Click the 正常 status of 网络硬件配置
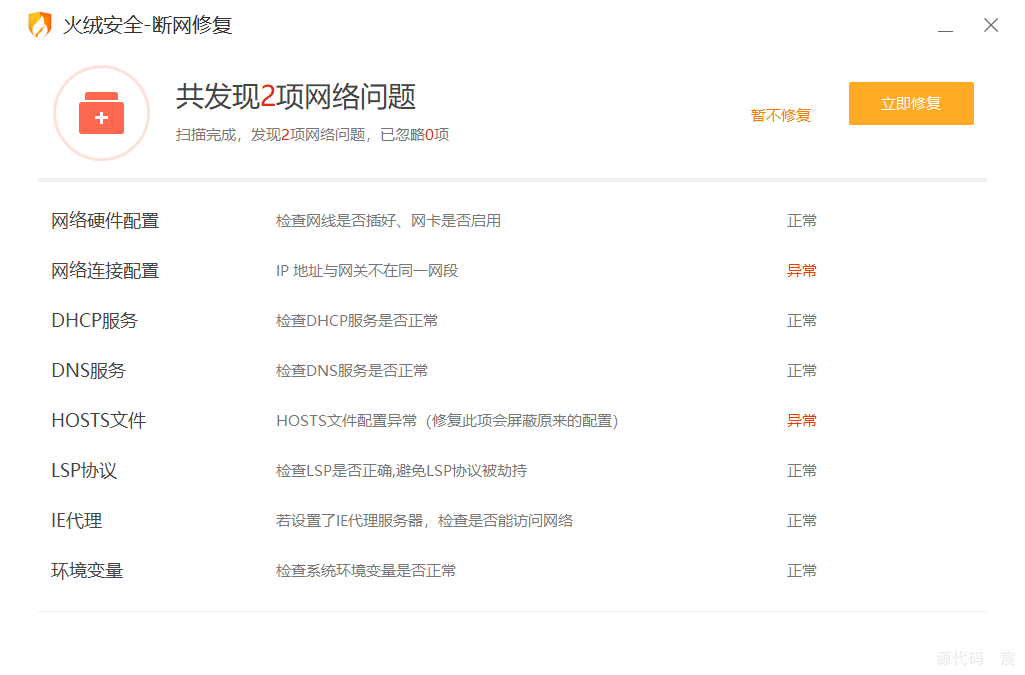Image resolution: width=1025 pixels, height=675 pixels. (802, 221)
